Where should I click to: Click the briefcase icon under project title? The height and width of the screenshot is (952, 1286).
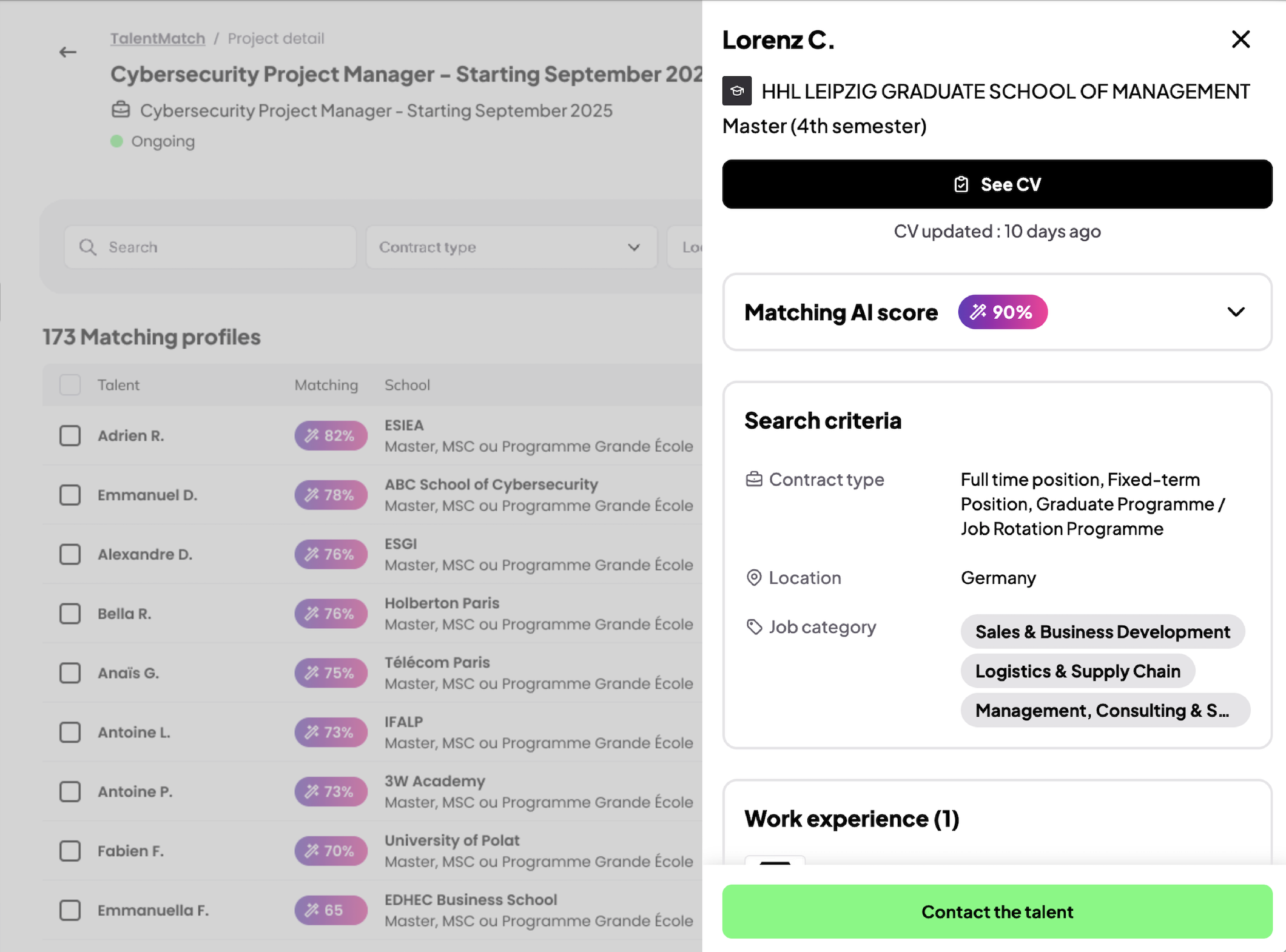[x=121, y=110]
